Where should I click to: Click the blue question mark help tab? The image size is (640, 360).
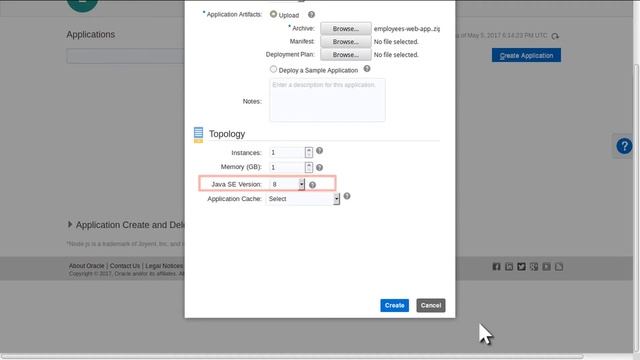coord(624,146)
